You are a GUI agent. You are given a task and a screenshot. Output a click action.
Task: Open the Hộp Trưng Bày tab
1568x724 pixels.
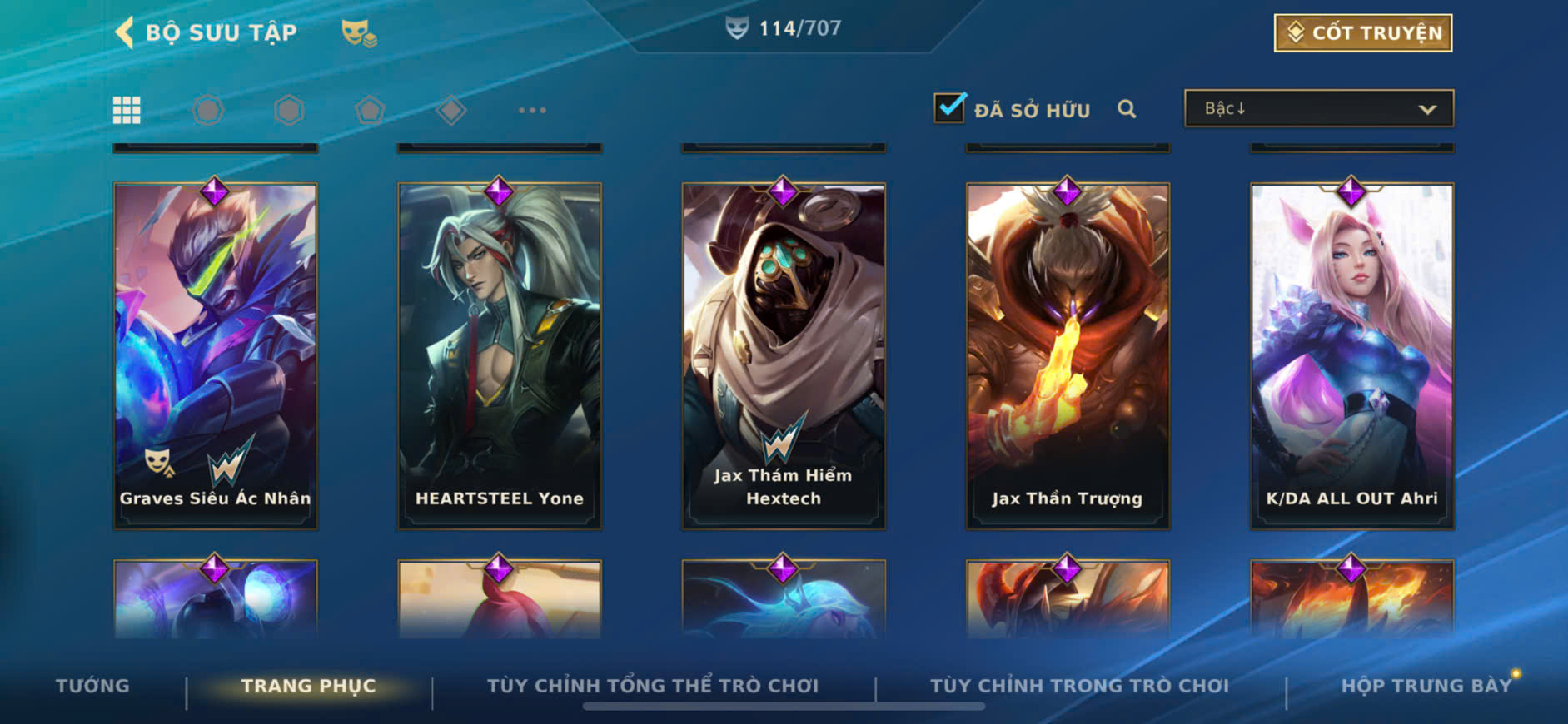(1426, 686)
